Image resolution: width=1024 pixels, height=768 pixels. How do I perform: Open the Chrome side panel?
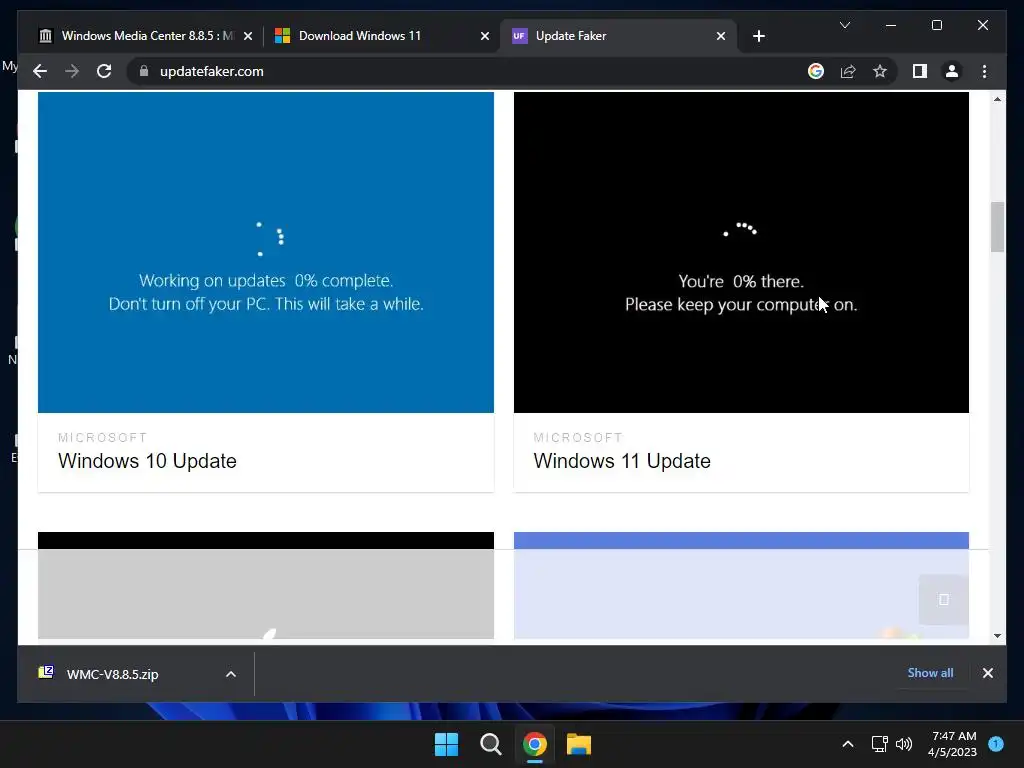point(920,71)
